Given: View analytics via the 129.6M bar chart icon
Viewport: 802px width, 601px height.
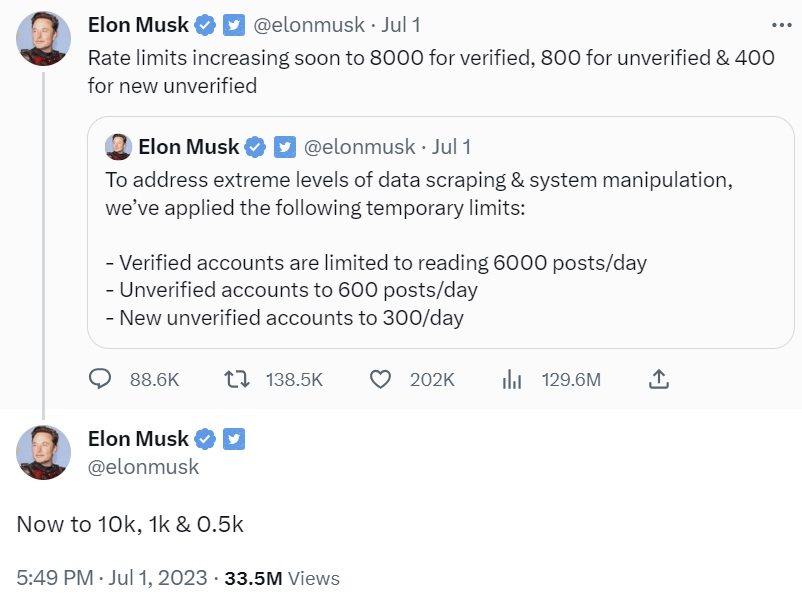Looking at the screenshot, I should click(x=511, y=380).
